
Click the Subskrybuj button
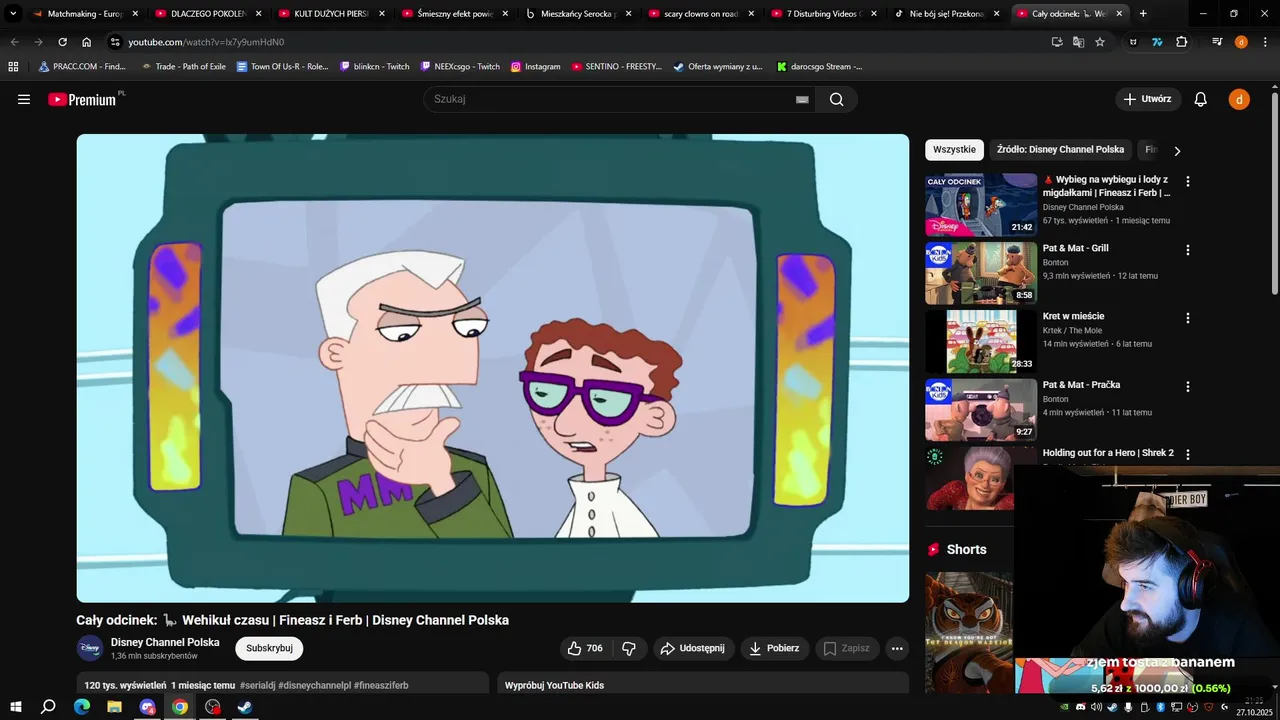tap(269, 648)
